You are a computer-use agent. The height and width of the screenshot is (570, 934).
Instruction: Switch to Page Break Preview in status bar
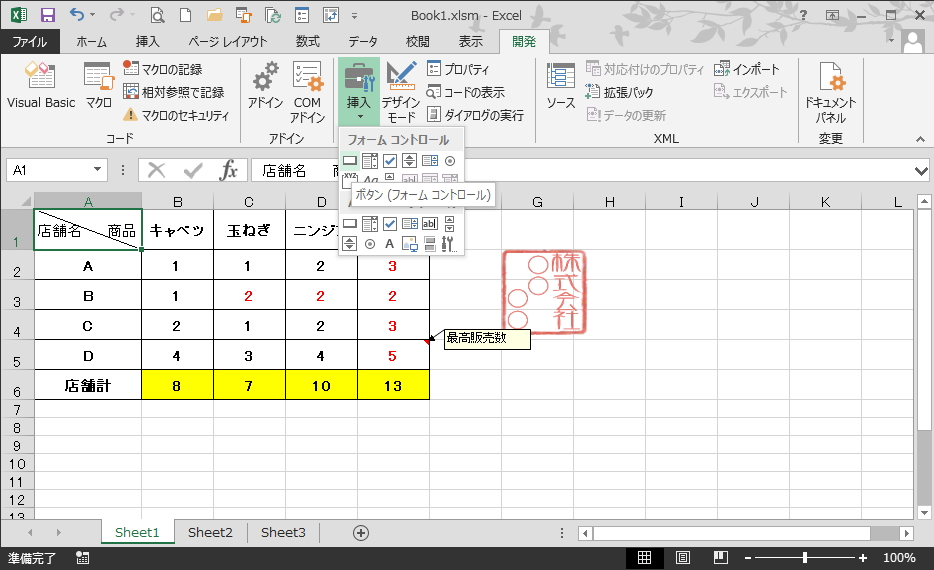[721, 557]
